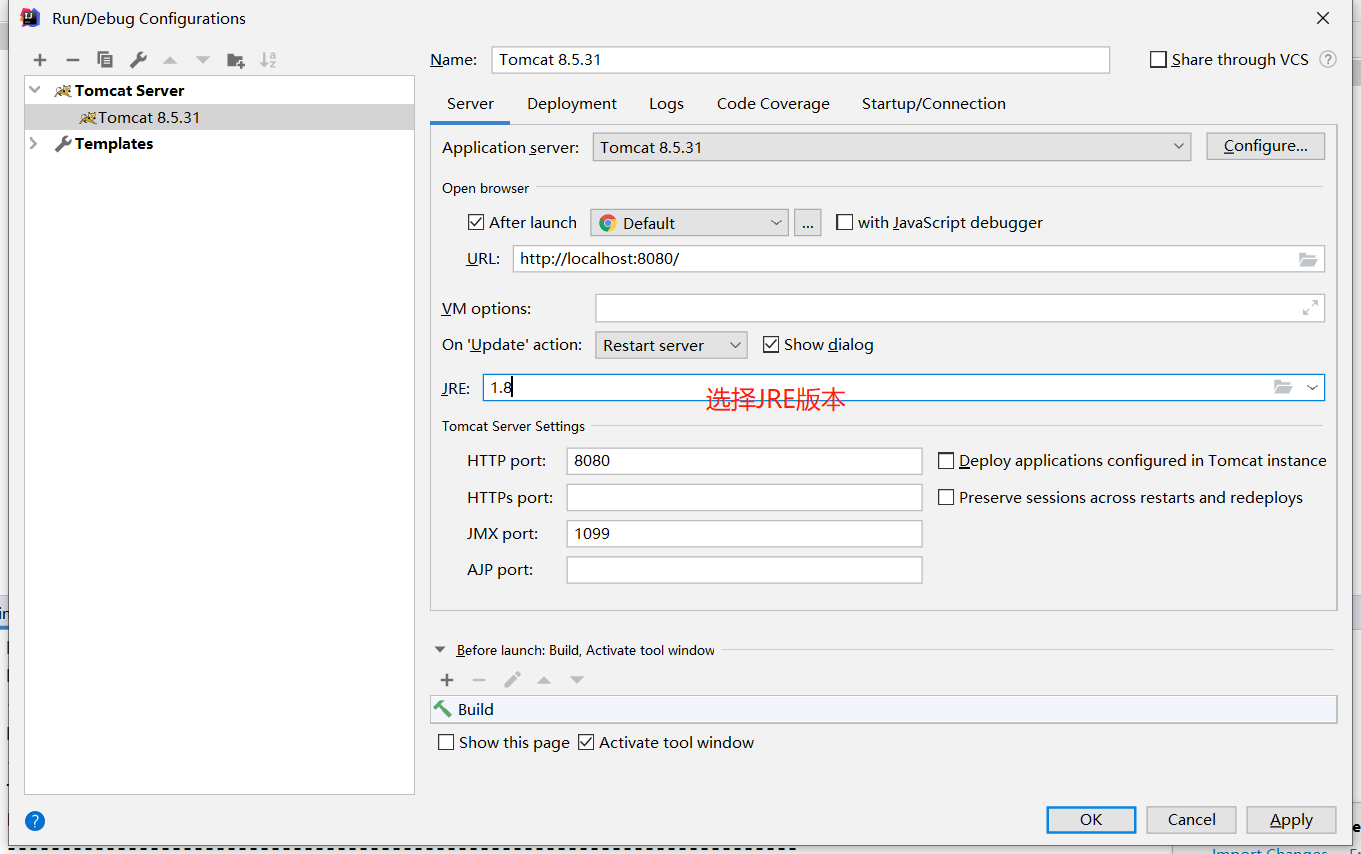Click the Cancel button
Viewport: 1361px width, 854px height.
pyautogui.click(x=1192, y=820)
